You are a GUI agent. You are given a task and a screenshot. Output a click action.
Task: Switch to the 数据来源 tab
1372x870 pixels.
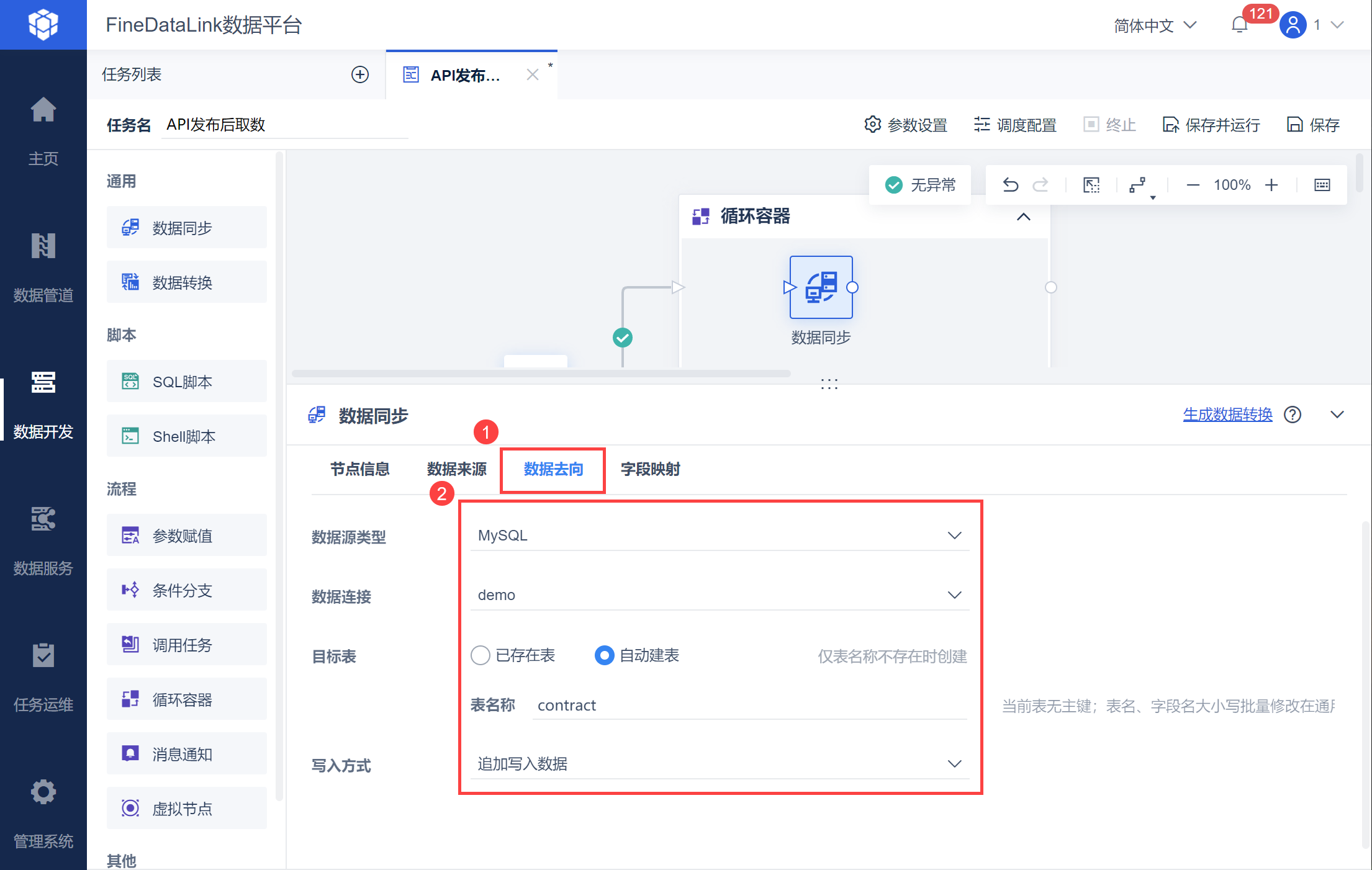456,469
